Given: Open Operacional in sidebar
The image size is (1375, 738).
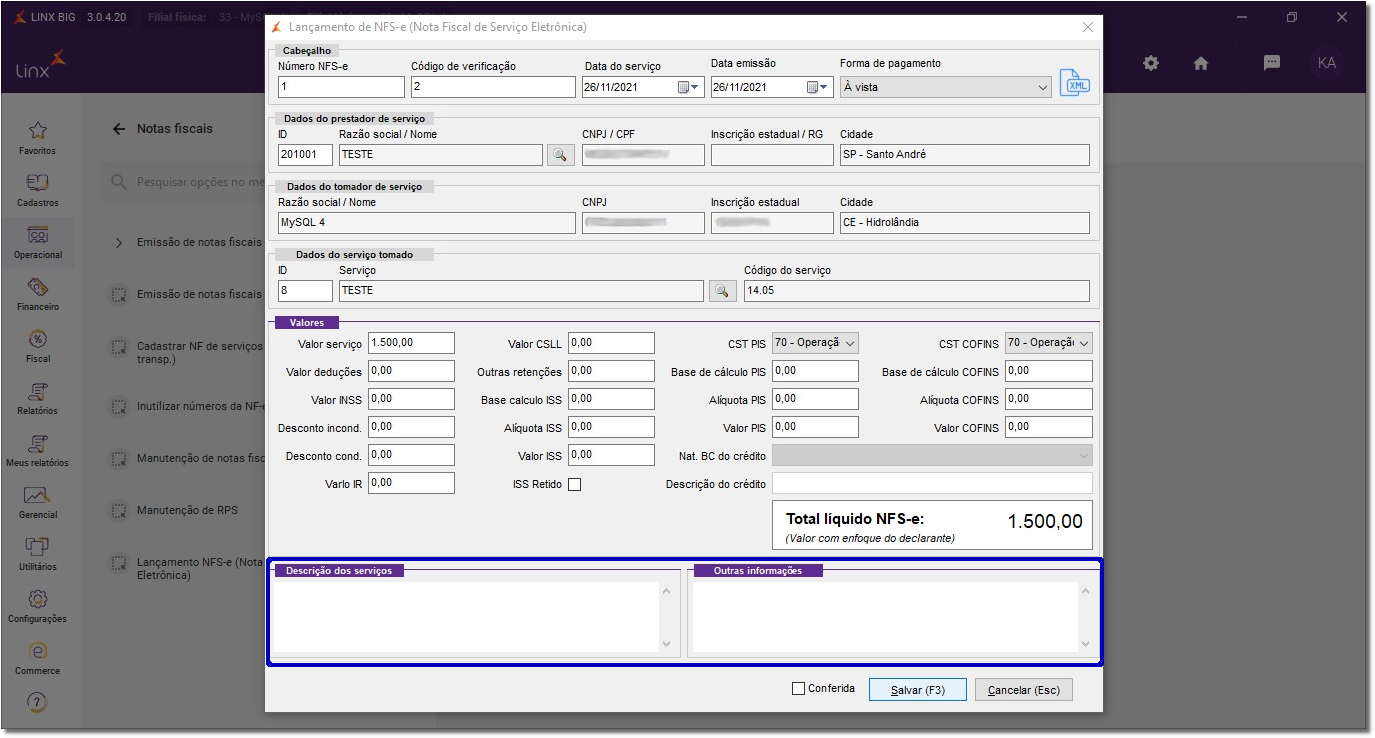Looking at the screenshot, I should coord(38,242).
